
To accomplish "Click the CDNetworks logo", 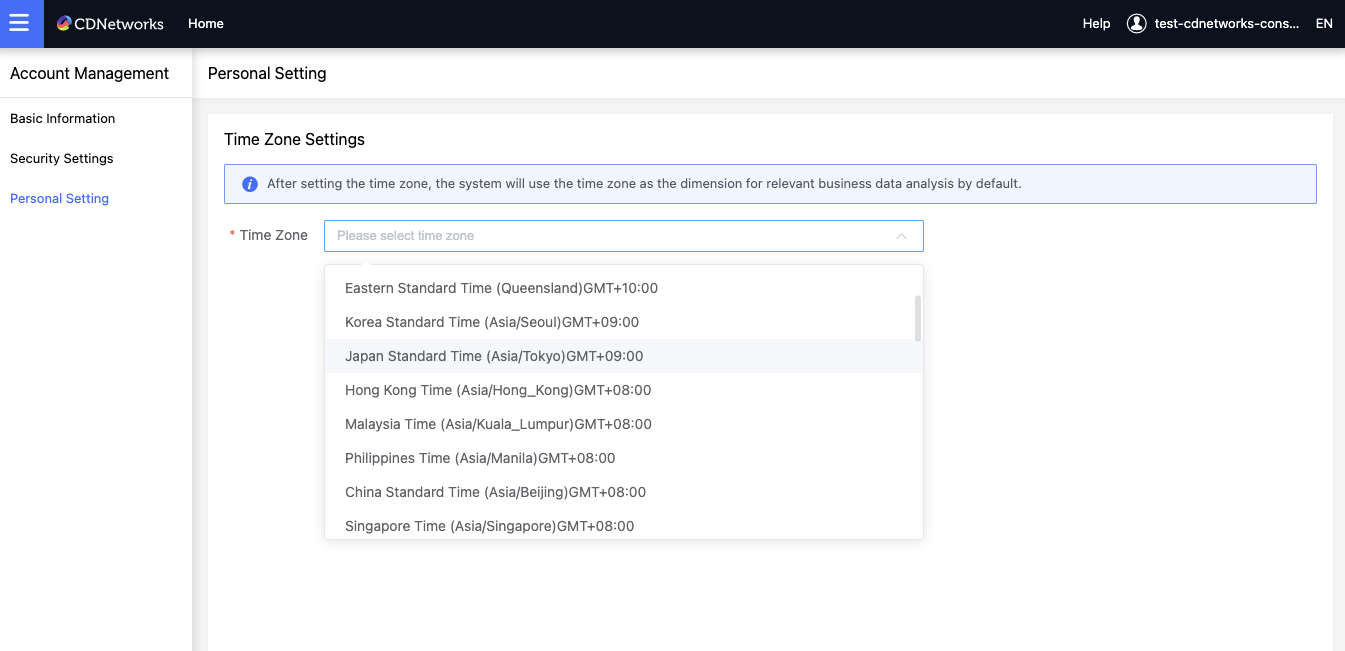I will [110, 23].
